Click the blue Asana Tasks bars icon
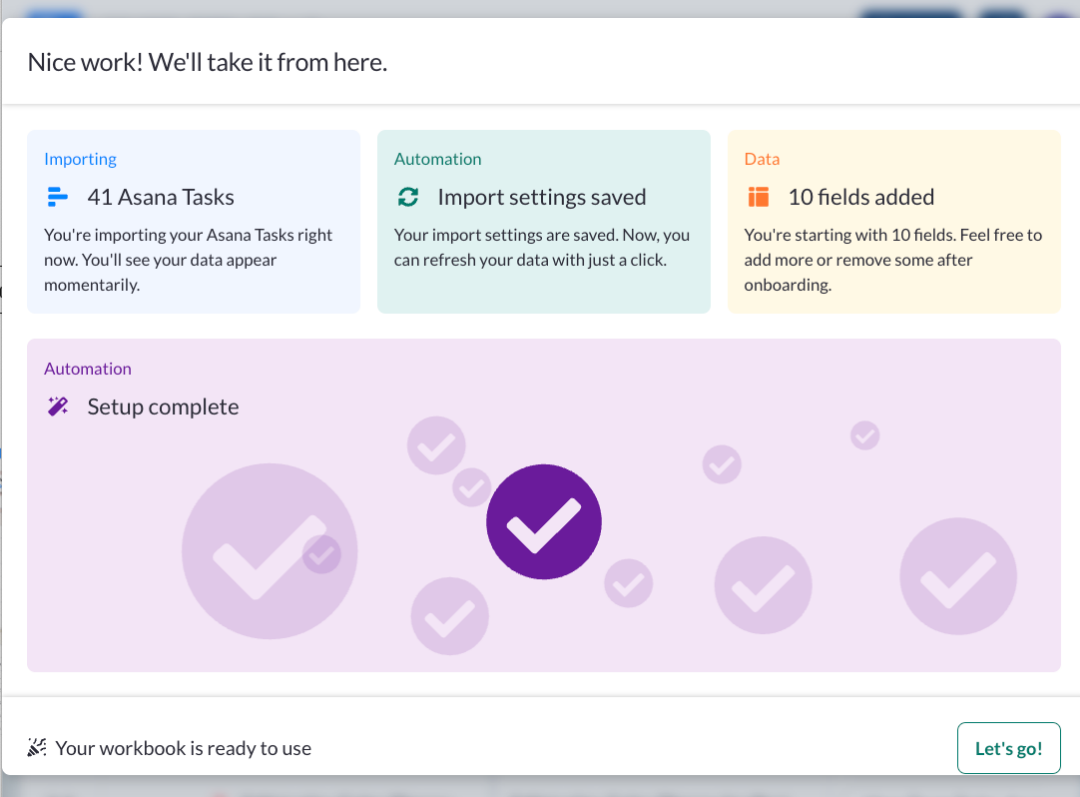1080x797 pixels. [x=57, y=197]
